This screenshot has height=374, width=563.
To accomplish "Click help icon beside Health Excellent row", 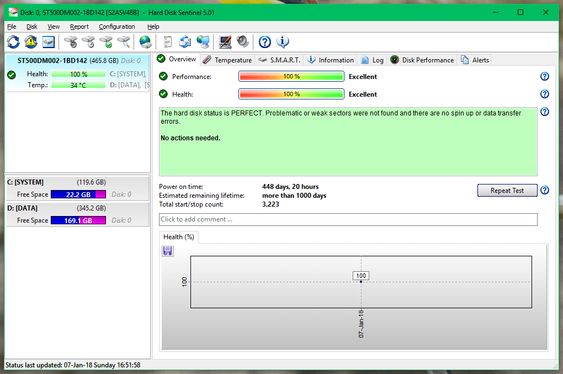I will click(545, 94).
